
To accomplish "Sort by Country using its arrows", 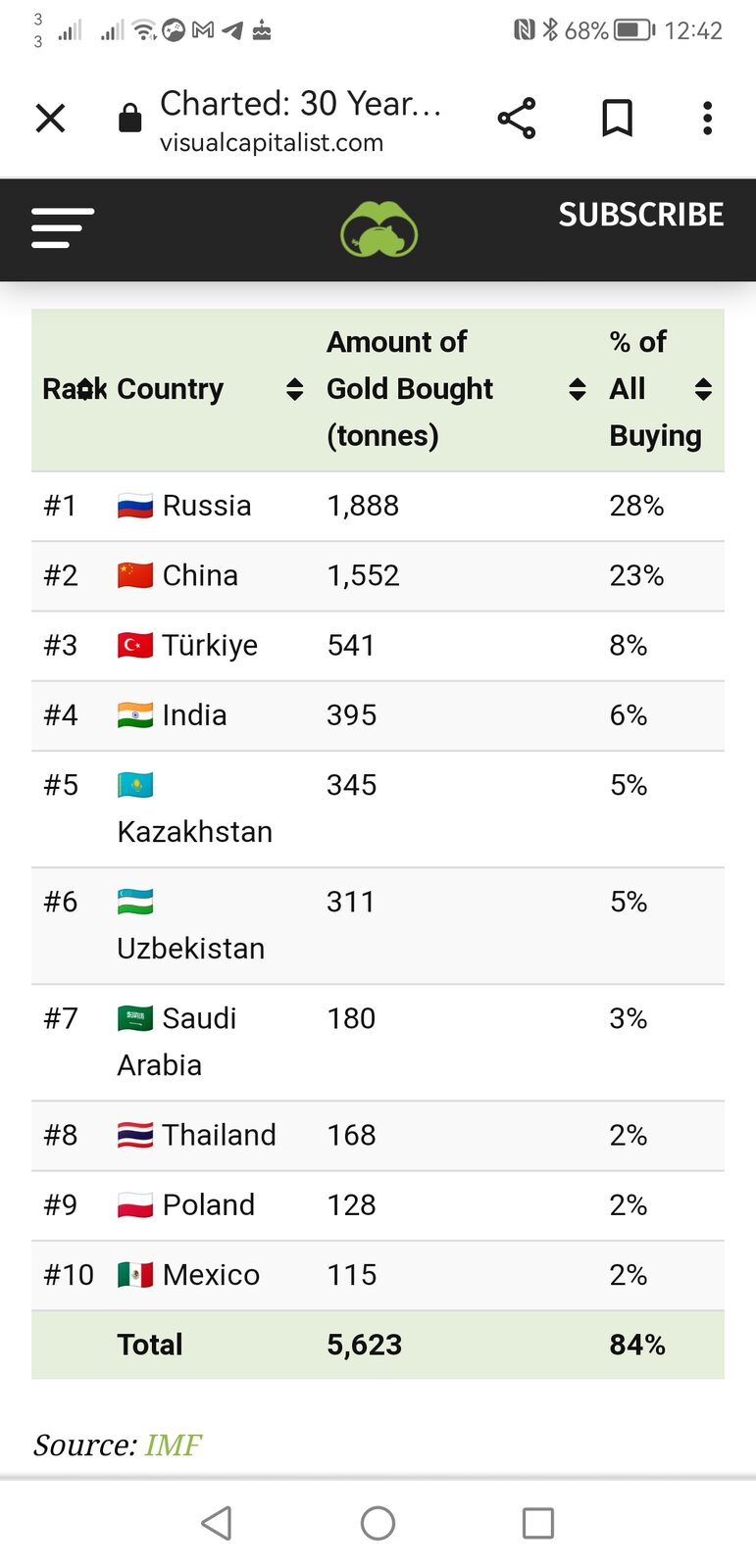I will pos(294,389).
